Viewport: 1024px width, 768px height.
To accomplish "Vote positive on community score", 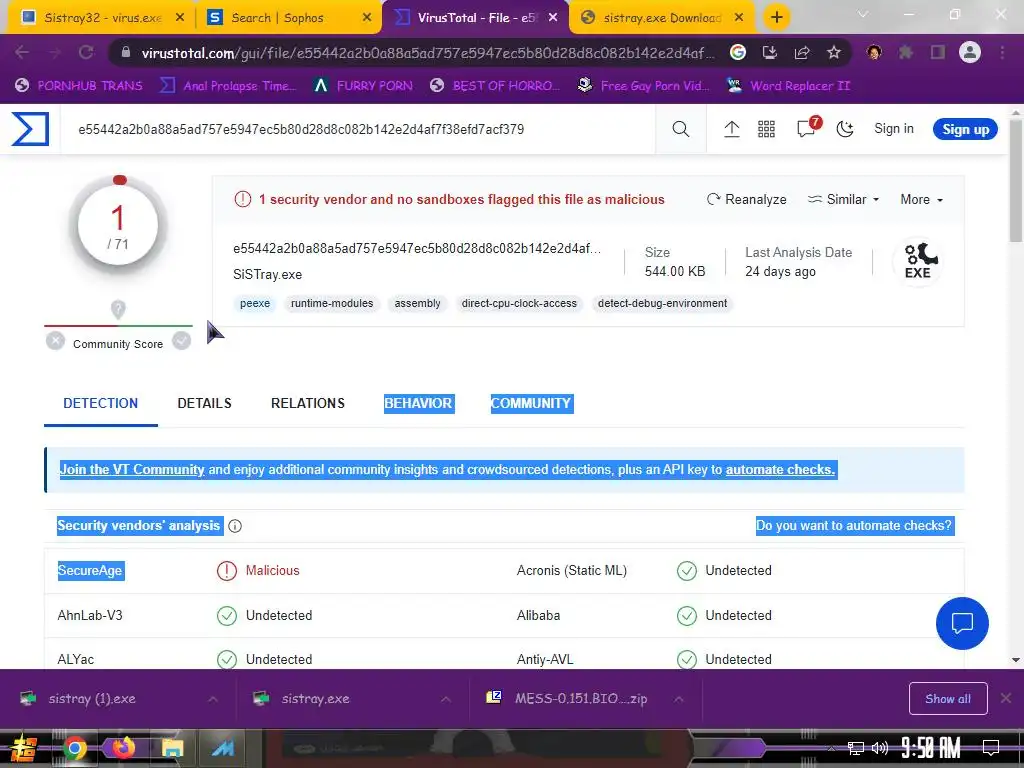I will 182,340.
